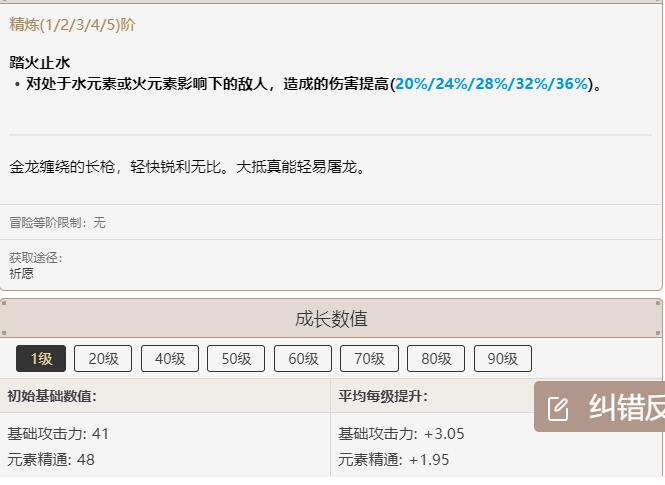This screenshot has height=485, width=665.
Task: Click the 成长数值 section header
Action: (x=331, y=319)
